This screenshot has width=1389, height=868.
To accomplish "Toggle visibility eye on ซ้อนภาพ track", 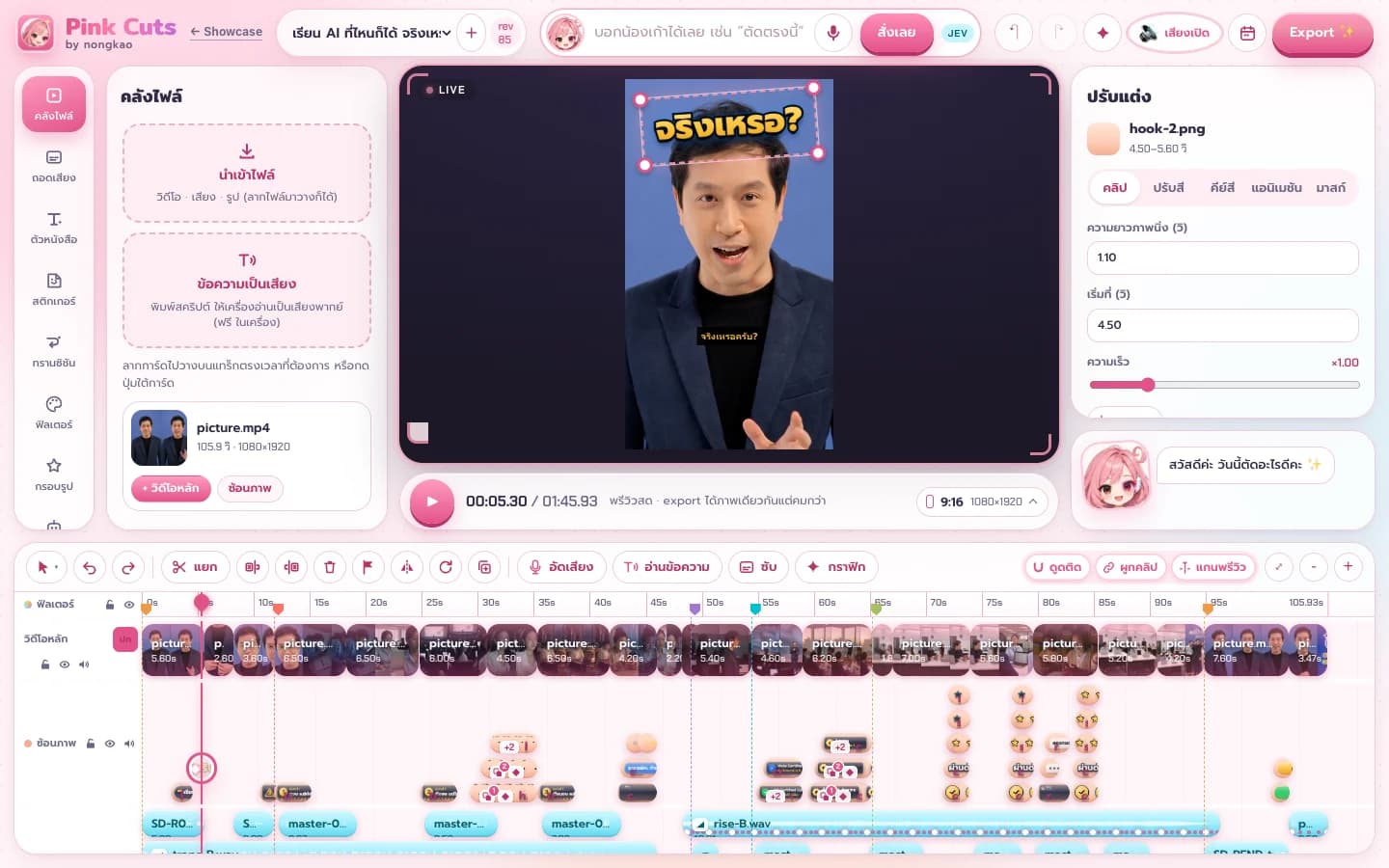I will coord(110,744).
